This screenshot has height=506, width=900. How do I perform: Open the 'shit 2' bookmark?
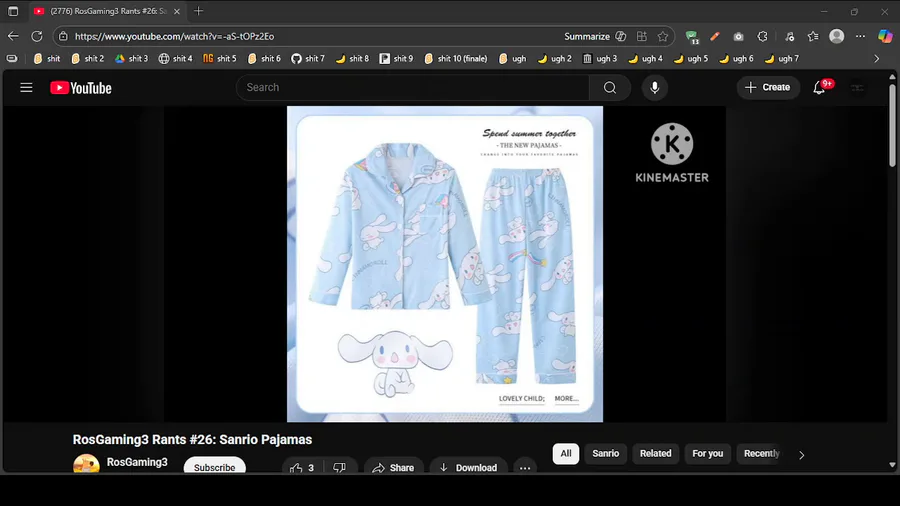[88, 59]
